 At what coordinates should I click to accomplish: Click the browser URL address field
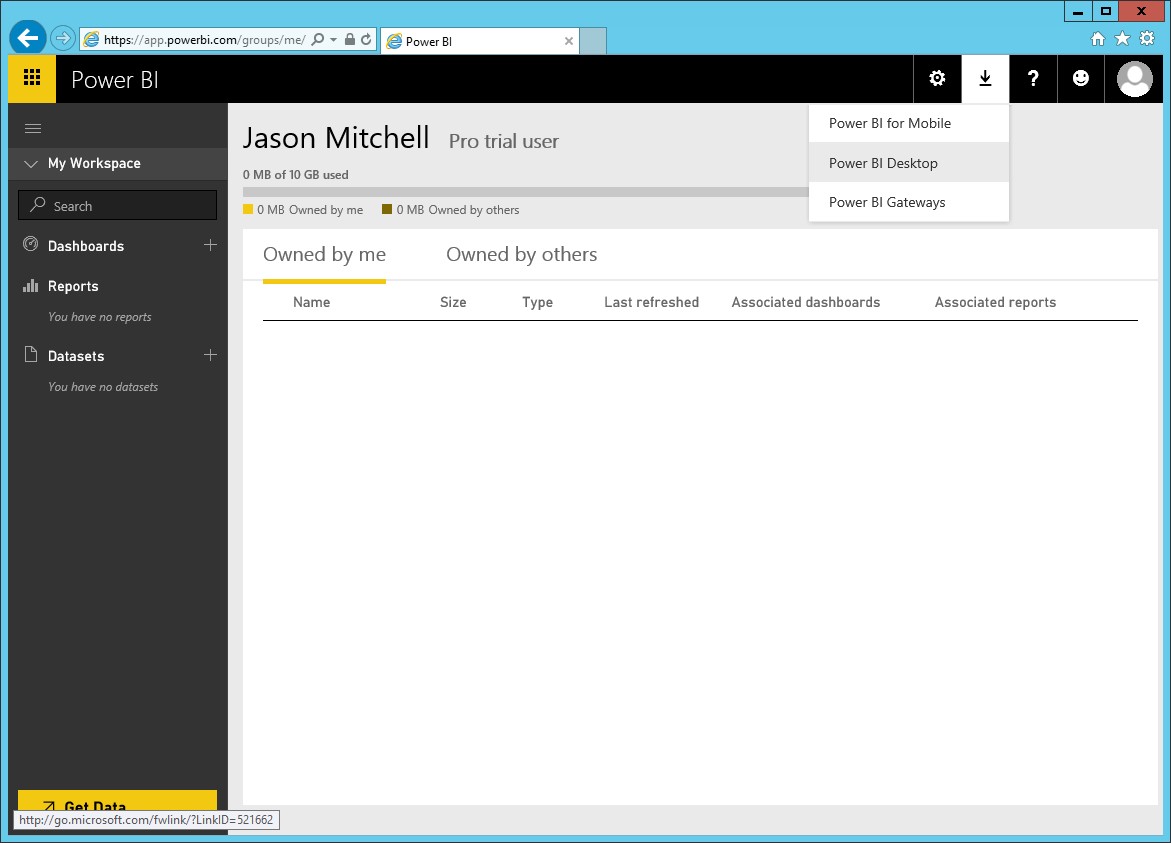pos(204,40)
